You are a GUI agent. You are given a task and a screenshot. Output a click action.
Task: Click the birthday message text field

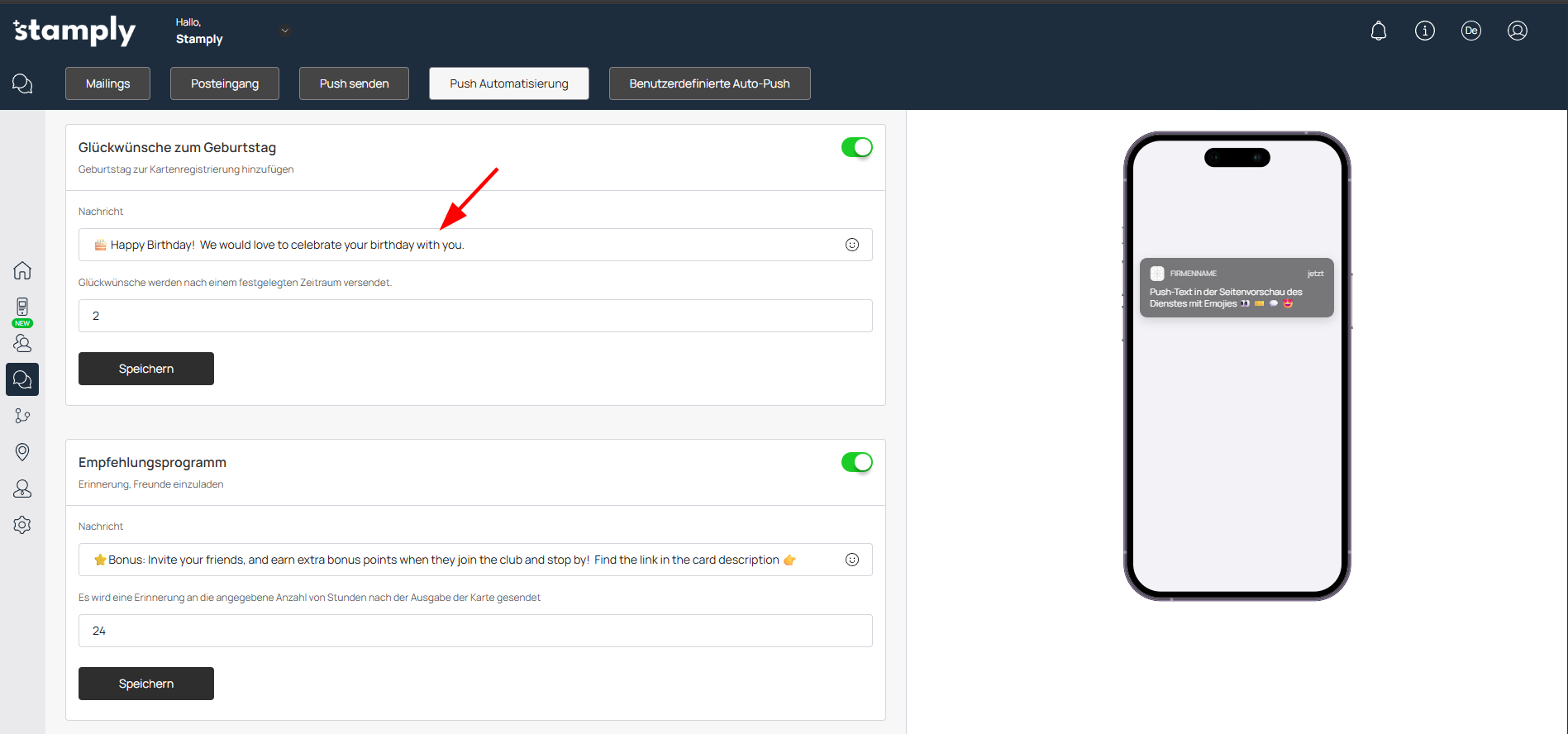point(463,245)
